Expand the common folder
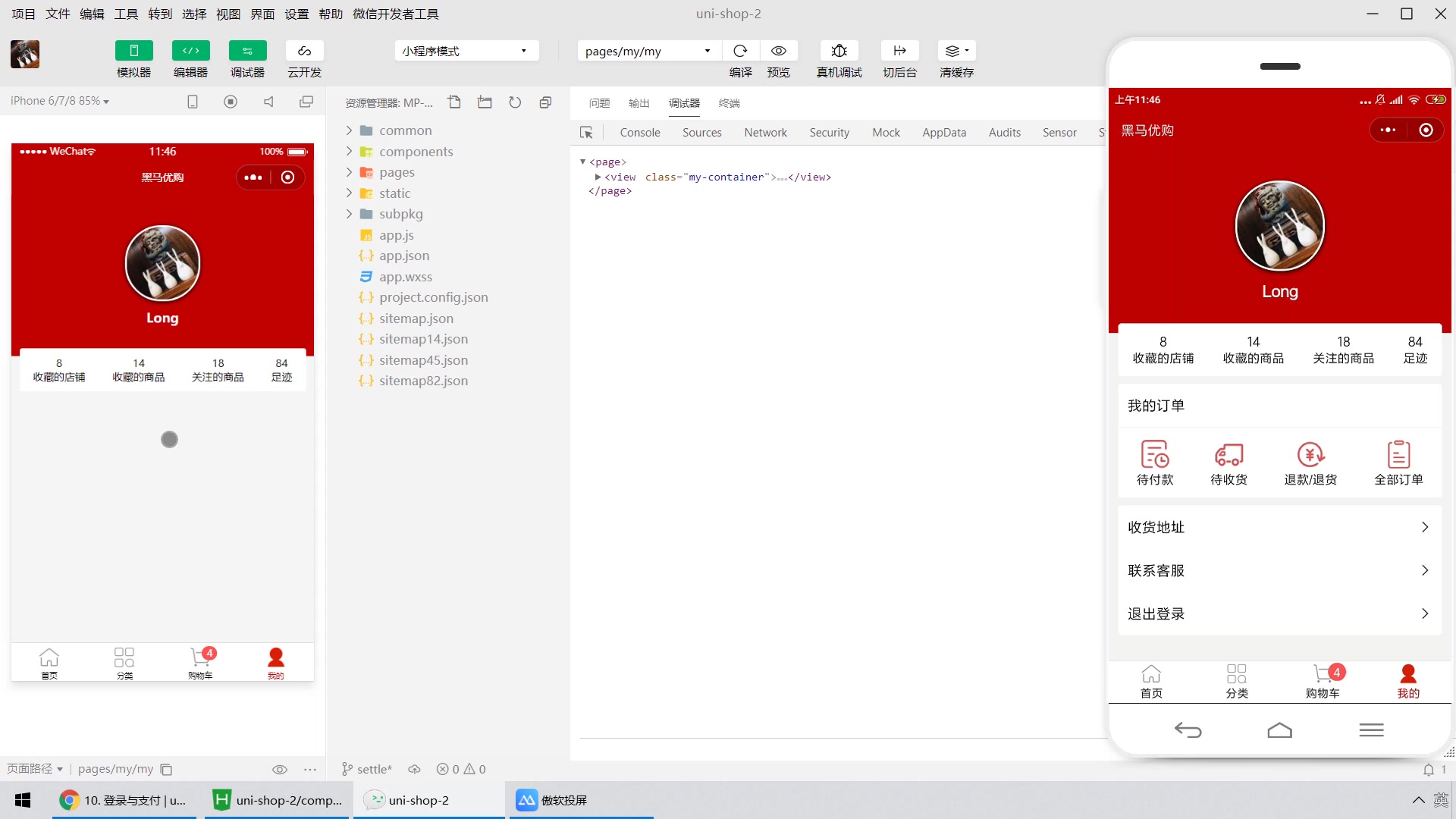The image size is (1456, 819). (349, 130)
